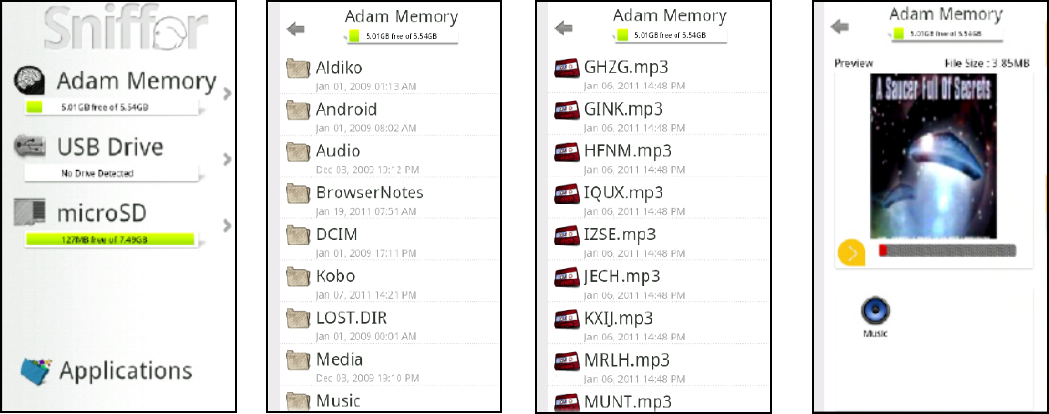Open the microSD card icon
Viewport: 1049px width, 414px height.
tap(30, 211)
